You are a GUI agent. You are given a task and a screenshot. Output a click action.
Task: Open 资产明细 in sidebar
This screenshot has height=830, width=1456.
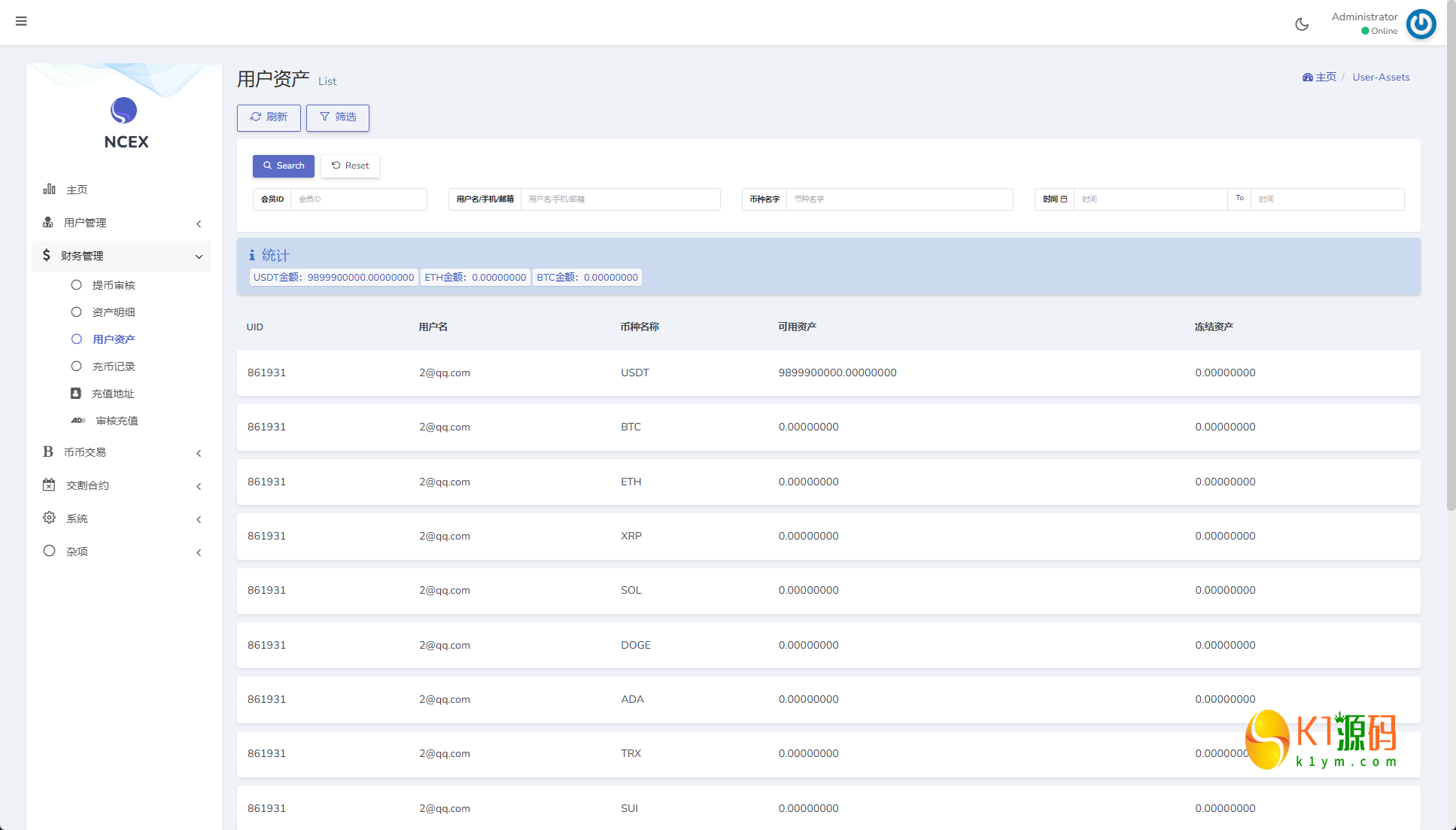pos(114,312)
